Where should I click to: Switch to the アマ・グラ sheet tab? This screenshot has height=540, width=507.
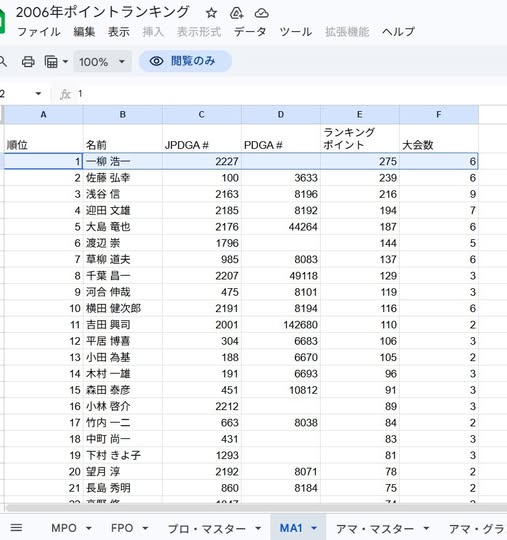click(477, 528)
